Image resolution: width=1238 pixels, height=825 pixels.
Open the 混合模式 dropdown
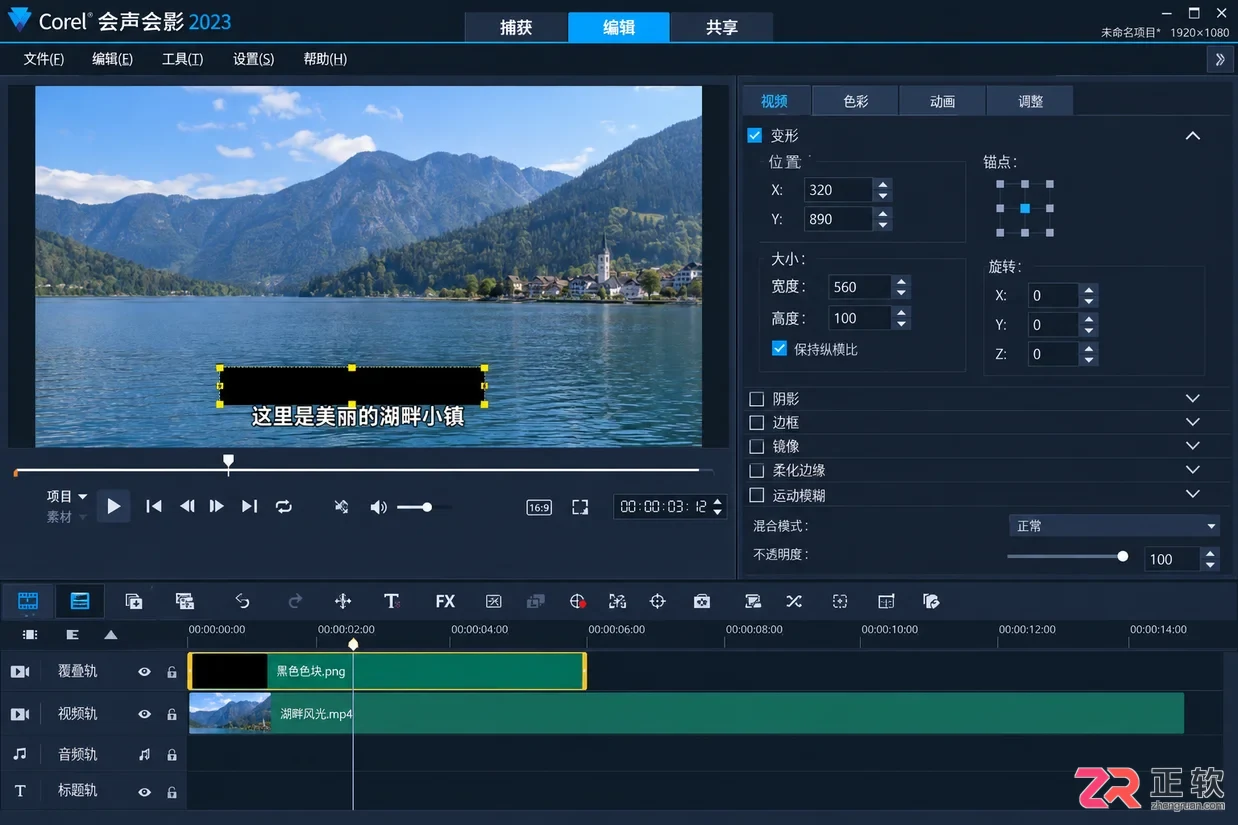click(1114, 526)
